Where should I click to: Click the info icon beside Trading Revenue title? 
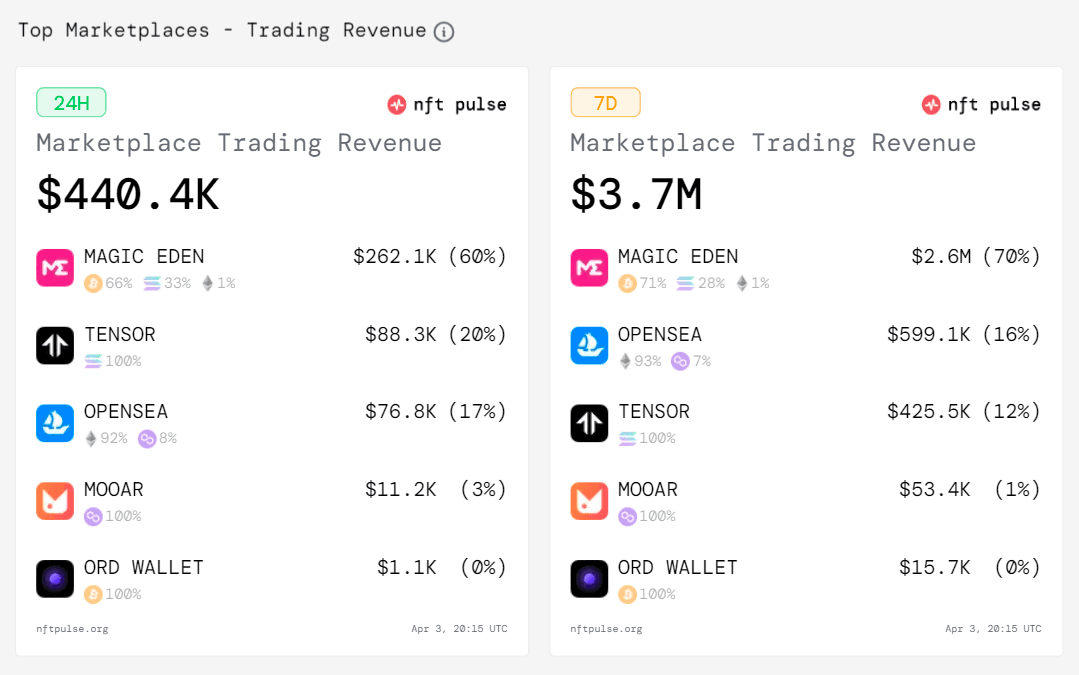[x=444, y=32]
